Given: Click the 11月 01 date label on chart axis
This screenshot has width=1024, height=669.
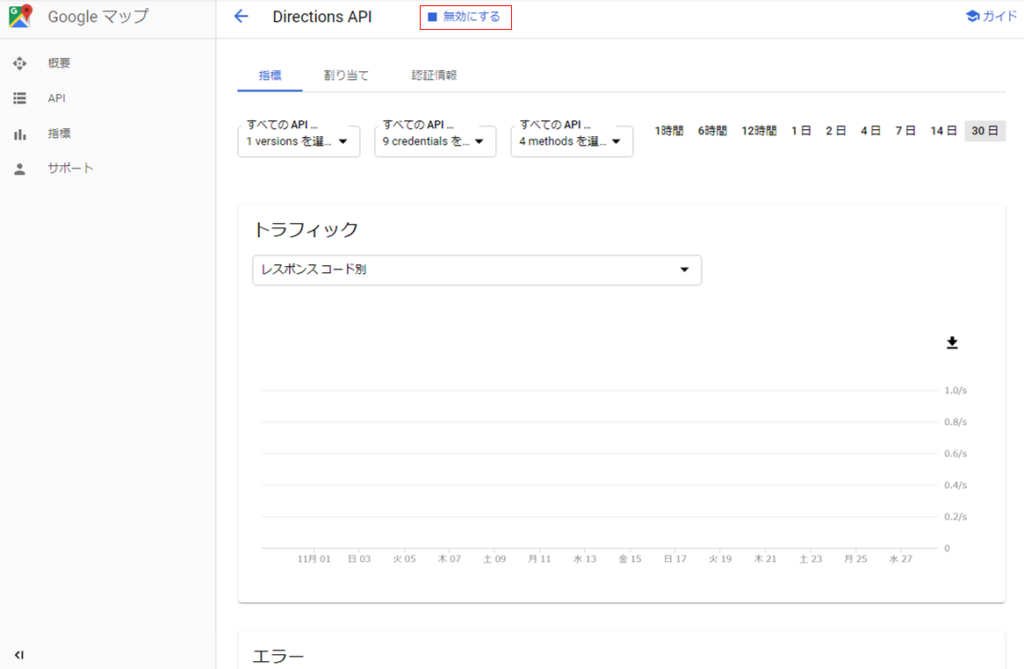Looking at the screenshot, I should (314, 559).
